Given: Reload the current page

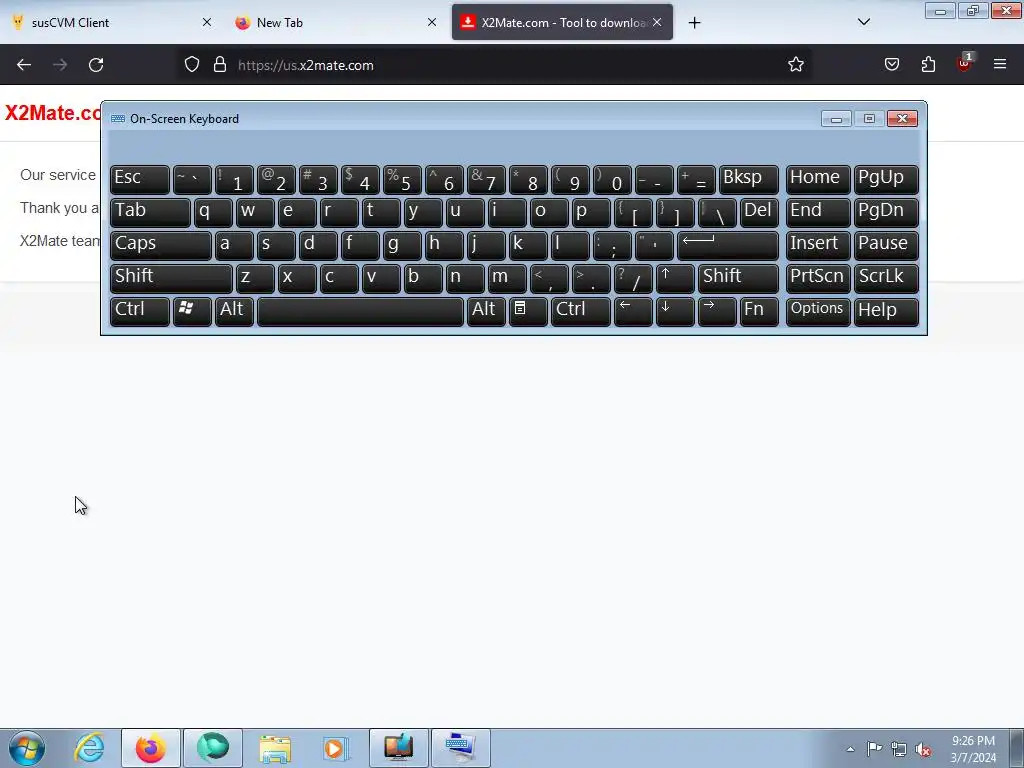Looking at the screenshot, I should click(96, 65).
